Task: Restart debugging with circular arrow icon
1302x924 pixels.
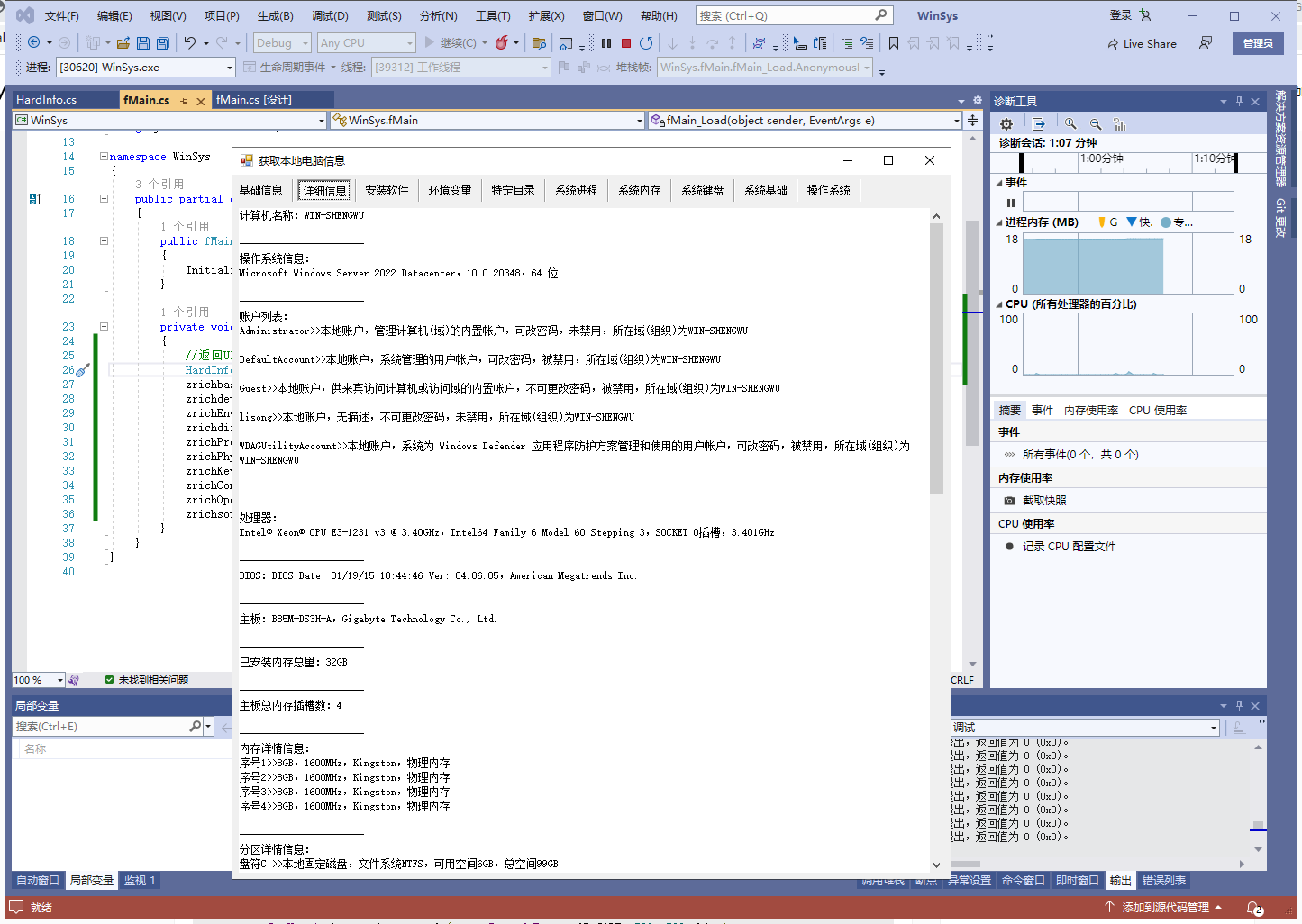Action: click(646, 42)
